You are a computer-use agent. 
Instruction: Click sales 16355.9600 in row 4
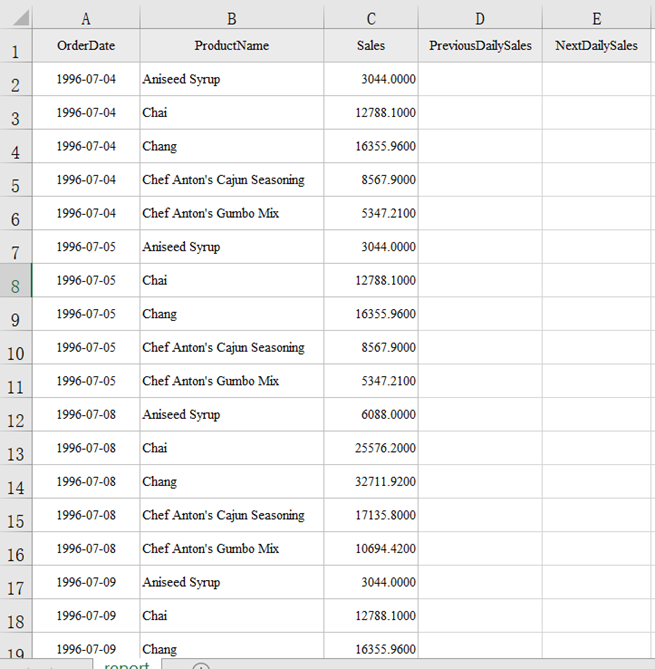click(x=385, y=146)
